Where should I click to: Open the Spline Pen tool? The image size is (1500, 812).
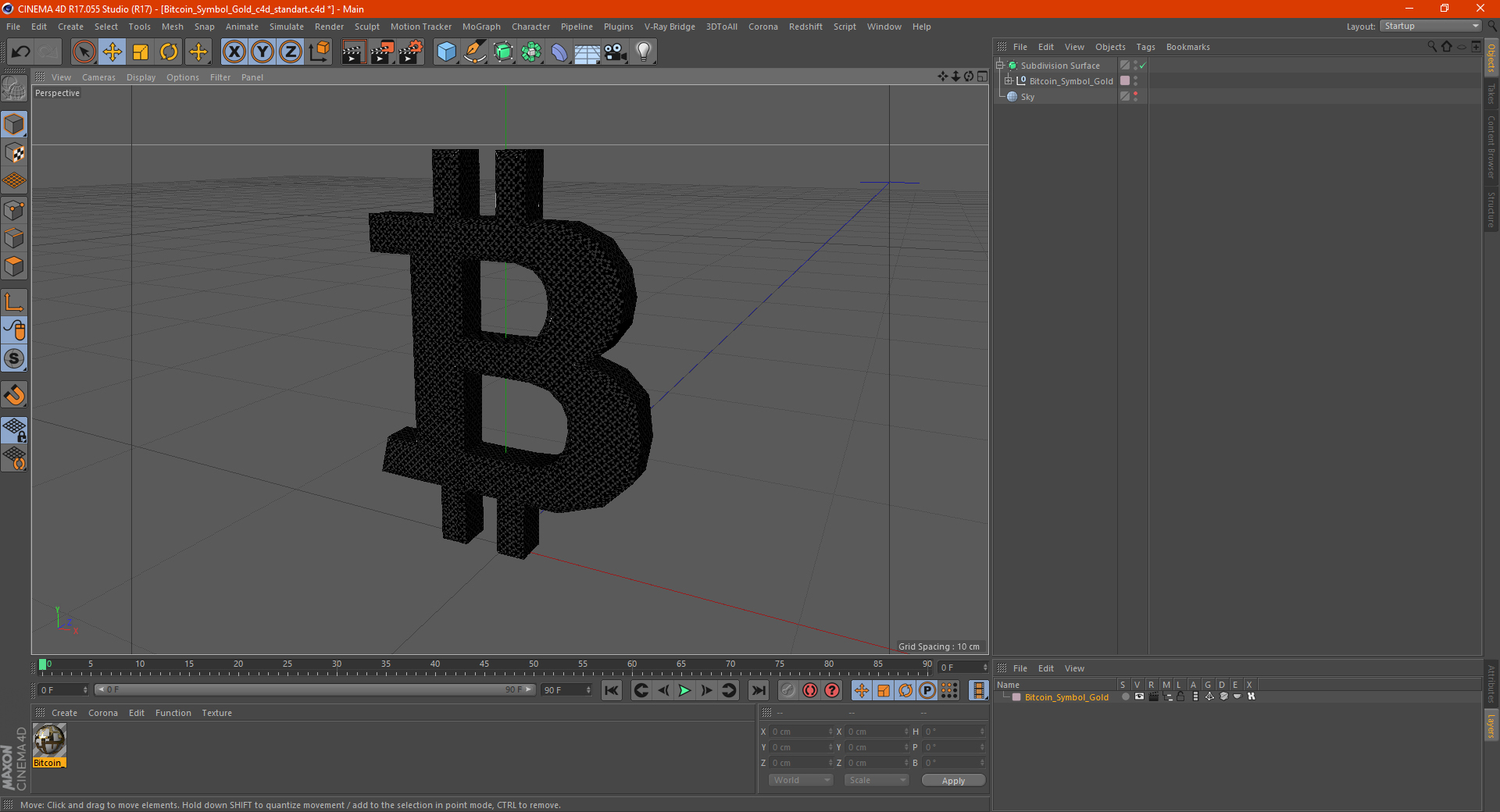coord(474,52)
